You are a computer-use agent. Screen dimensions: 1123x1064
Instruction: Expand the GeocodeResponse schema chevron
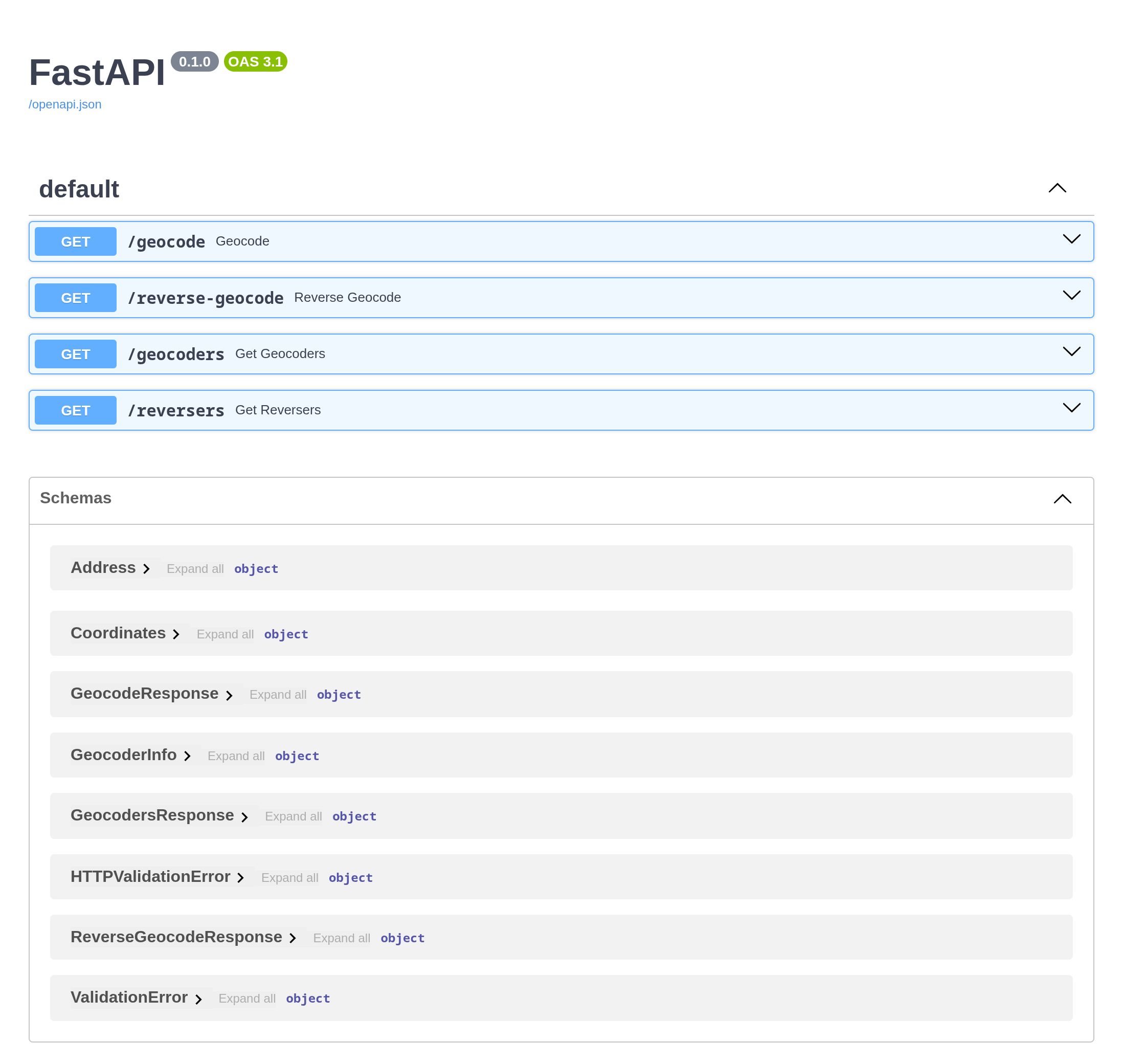(229, 695)
